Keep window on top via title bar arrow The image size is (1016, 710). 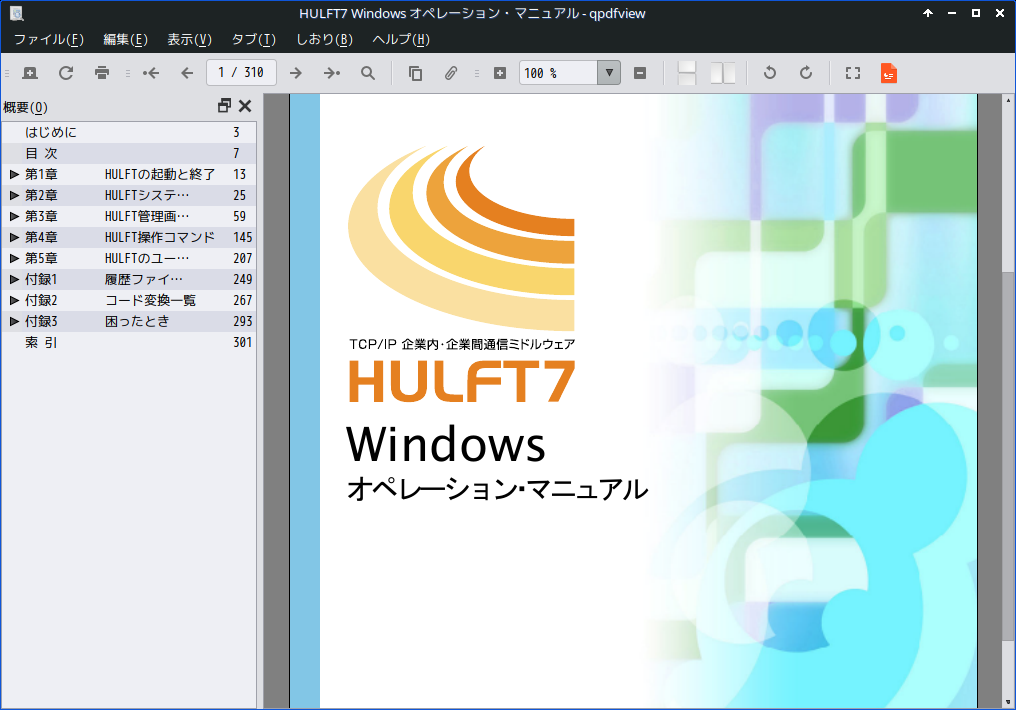pyautogui.click(x=928, y=13)
